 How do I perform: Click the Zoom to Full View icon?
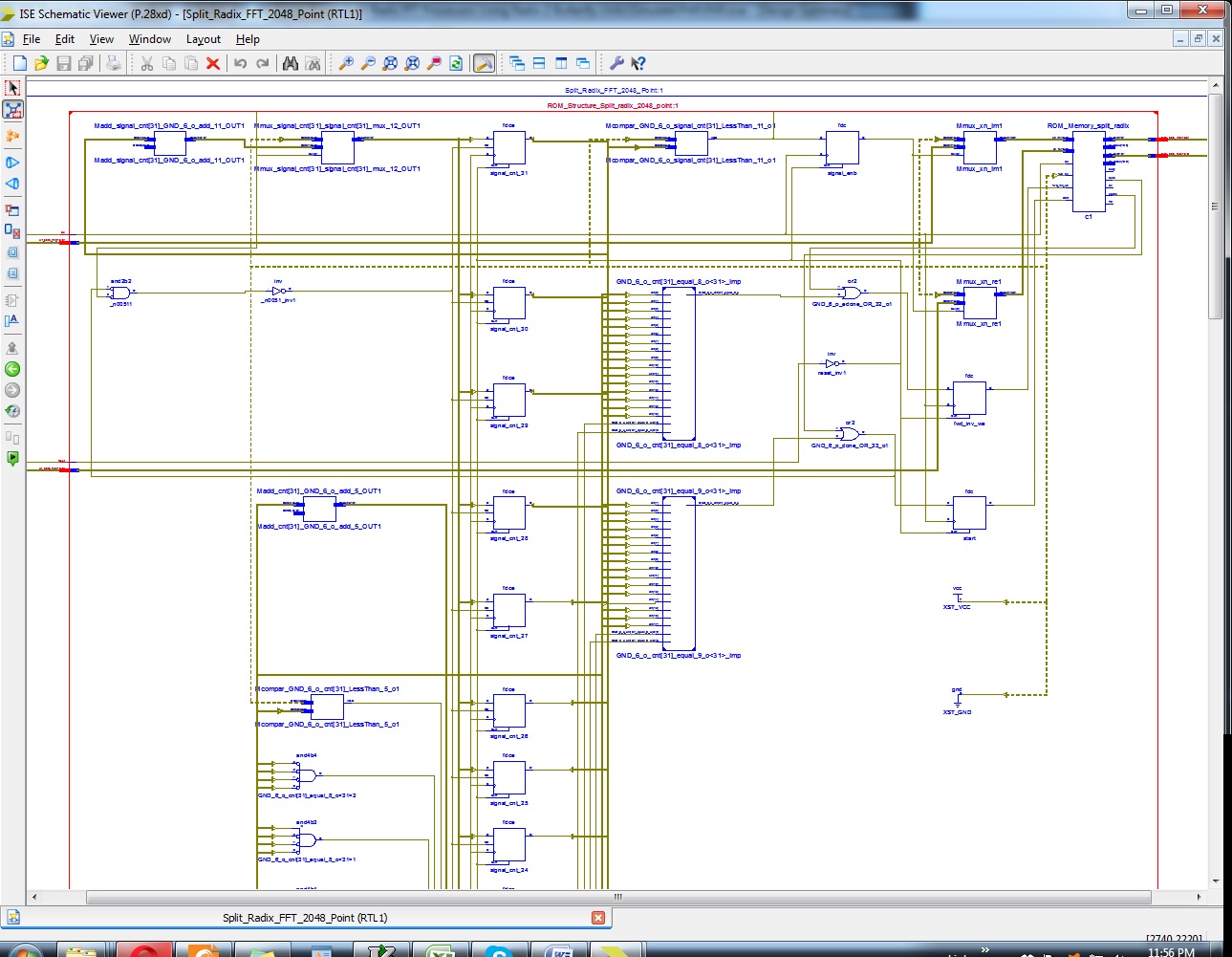point(390,63)
